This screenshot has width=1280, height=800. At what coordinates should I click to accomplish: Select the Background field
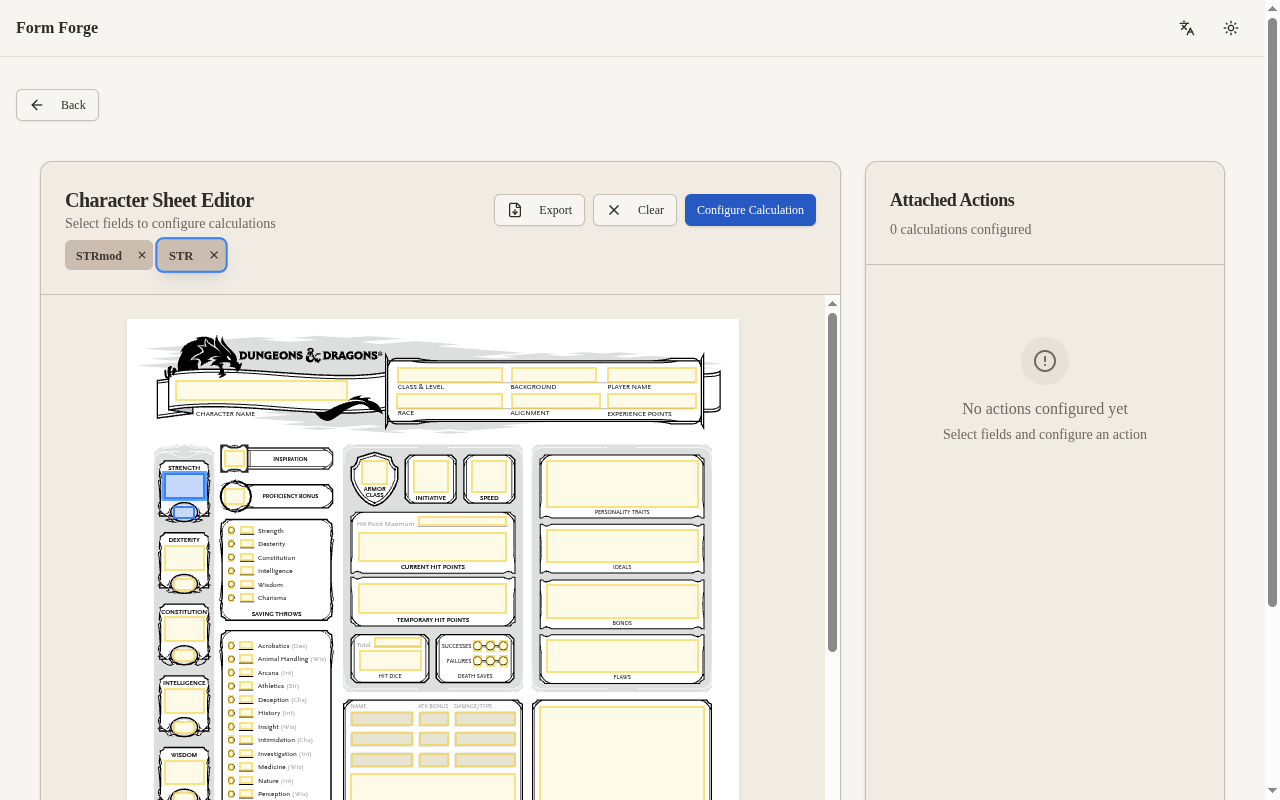553,375
